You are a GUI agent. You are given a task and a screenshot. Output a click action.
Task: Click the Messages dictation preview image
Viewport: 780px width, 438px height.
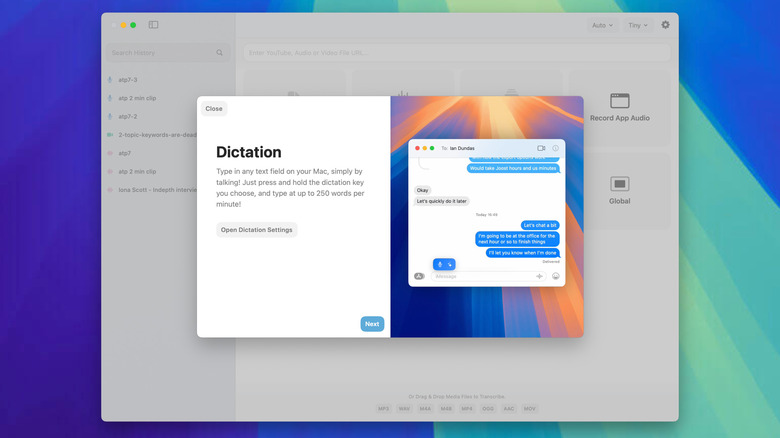pos(487,217)
